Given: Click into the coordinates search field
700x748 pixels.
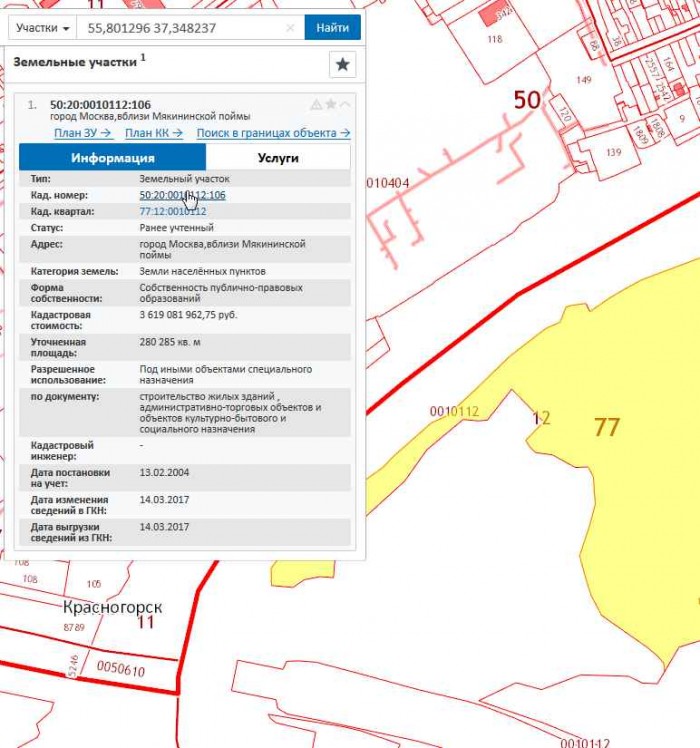Looking at the screenshot, I should pyautogui.click(x=180, y=28).
